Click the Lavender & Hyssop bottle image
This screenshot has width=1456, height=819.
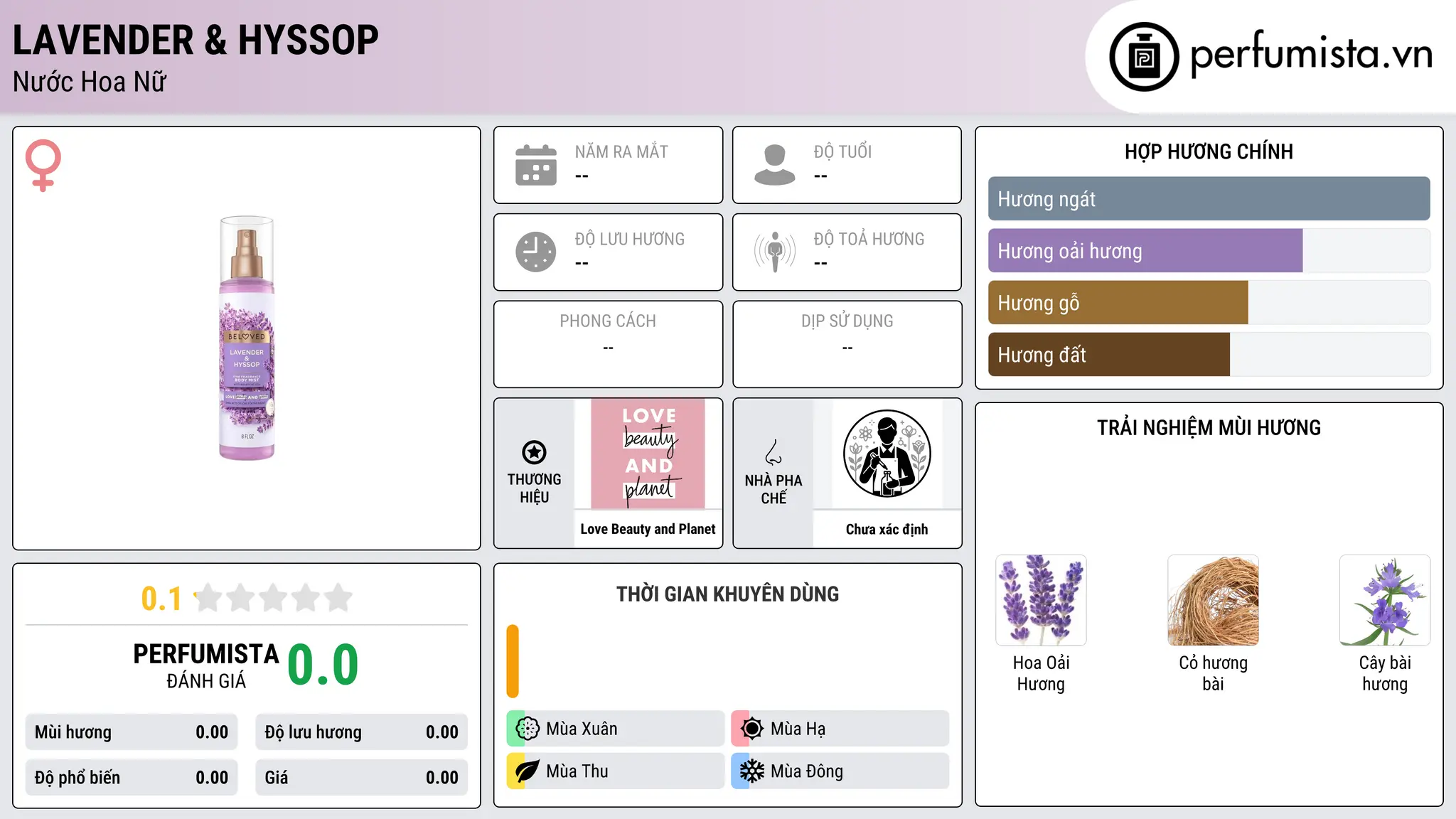coord(247,338)
